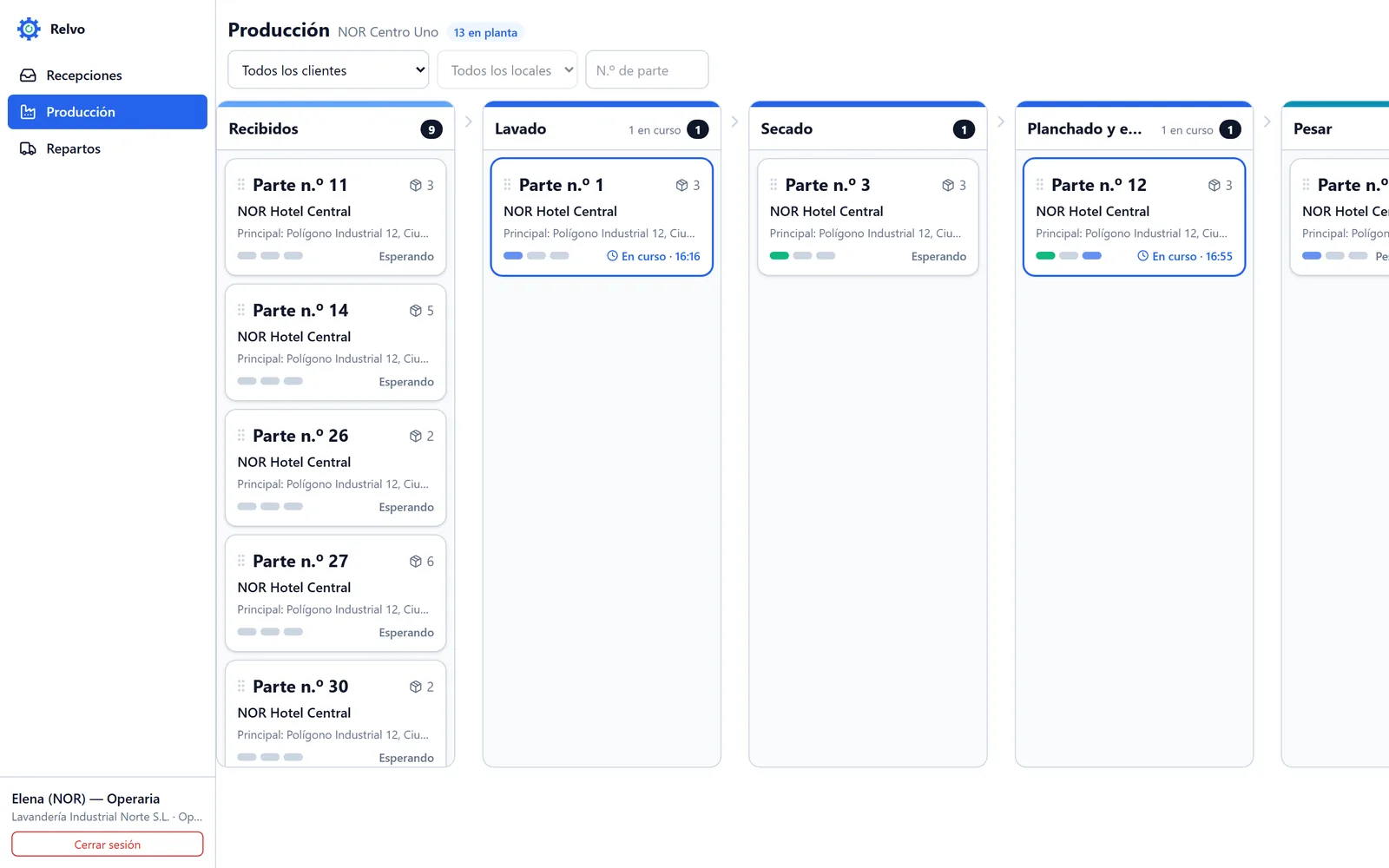Click the chevron between Planchado and Pesar

click(x=1267, y=122)
